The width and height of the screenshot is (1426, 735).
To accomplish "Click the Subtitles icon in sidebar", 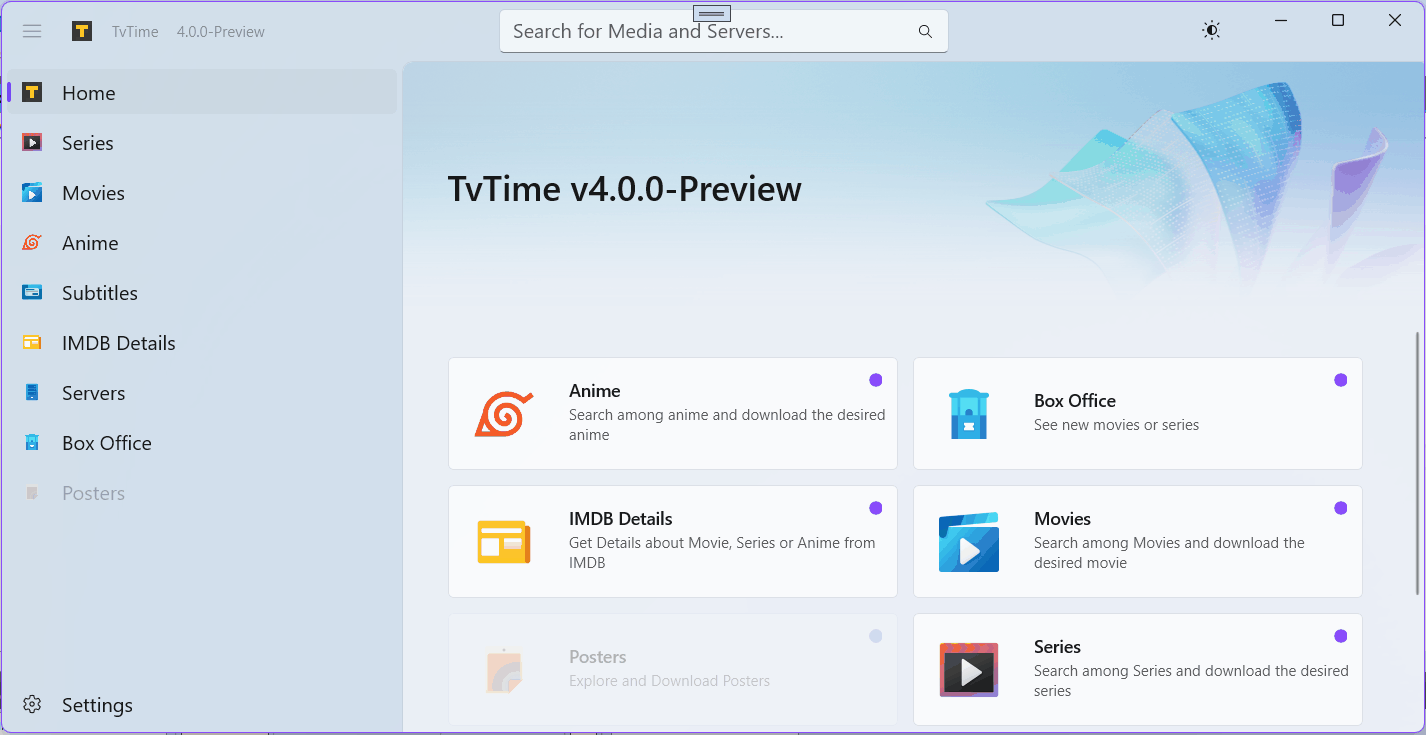I will (x=32, y=292).
